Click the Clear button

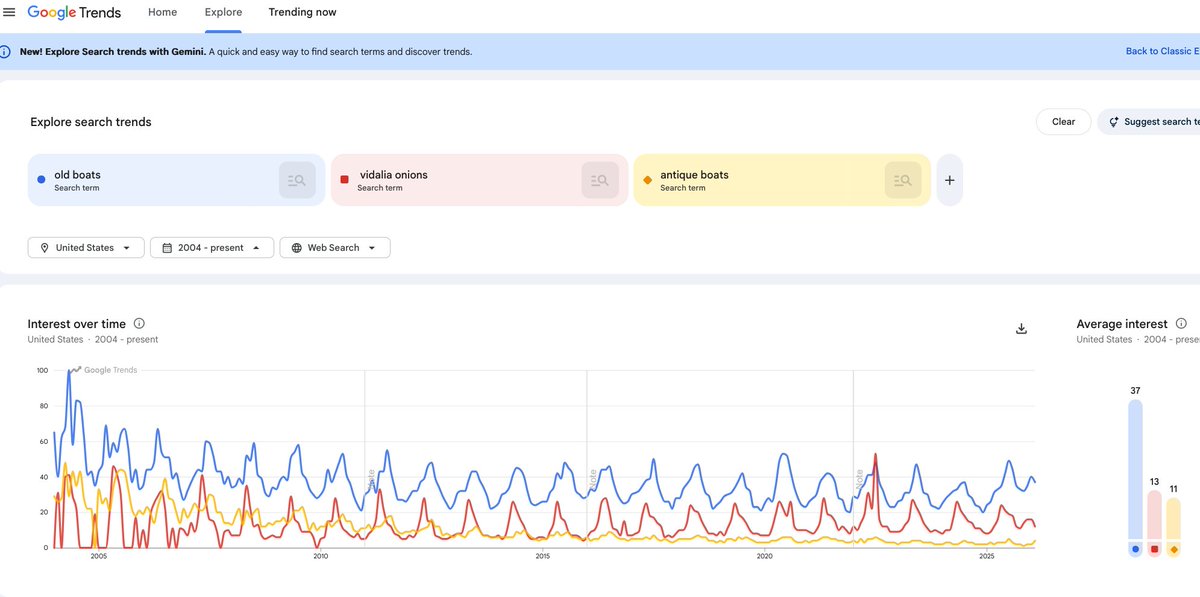click(1063, 122)
